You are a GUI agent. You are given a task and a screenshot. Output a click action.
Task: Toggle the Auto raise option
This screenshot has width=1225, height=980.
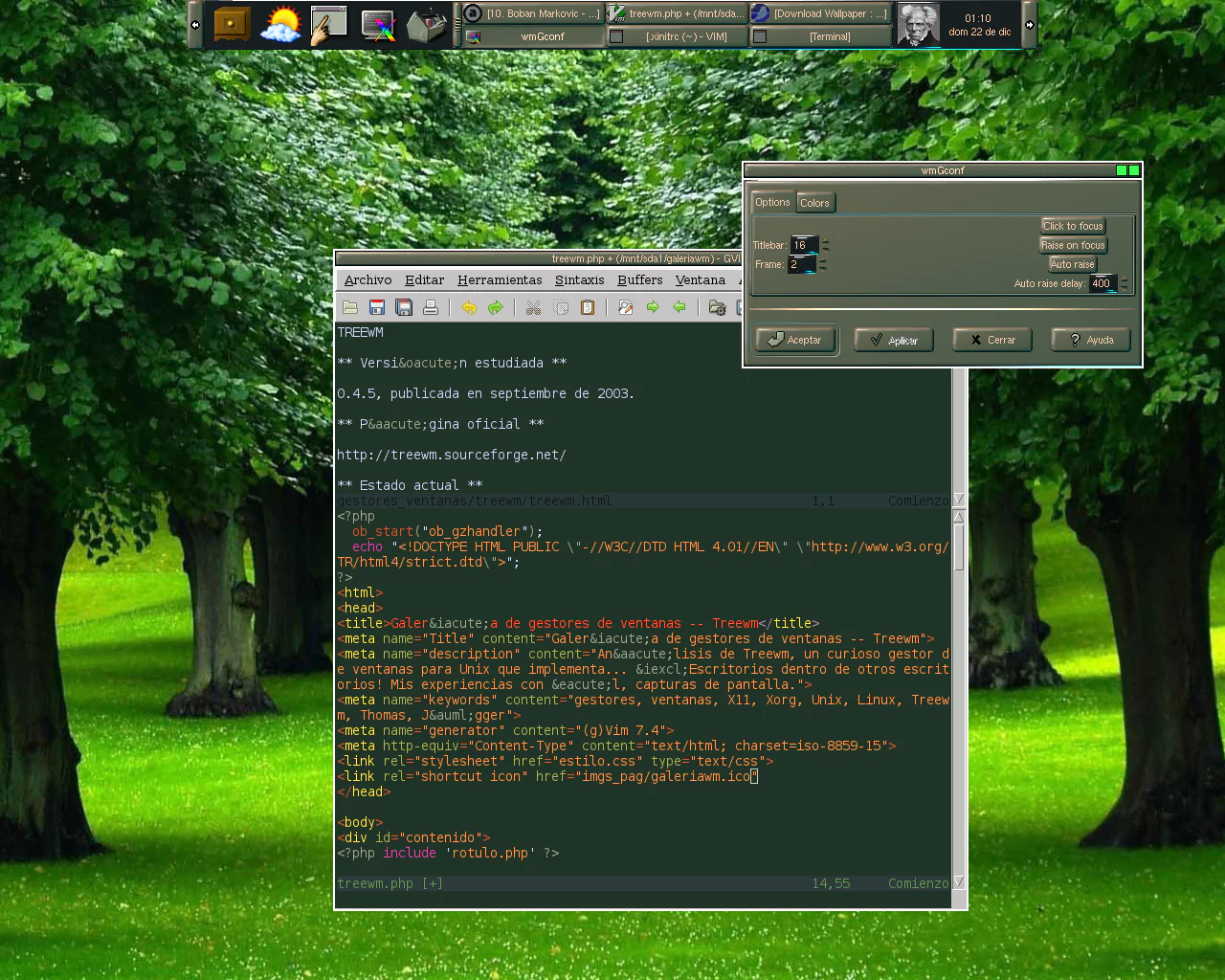click(x=1072, y=264)
